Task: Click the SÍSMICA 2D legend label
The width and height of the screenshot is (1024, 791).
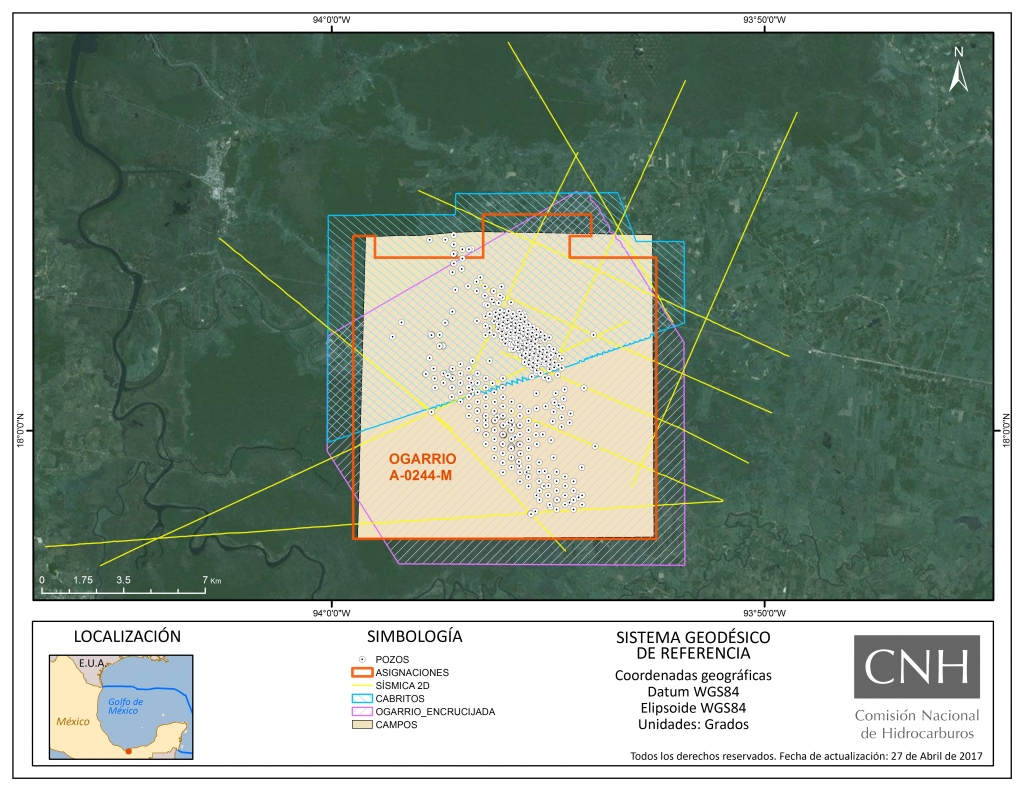Action: click(403, 685)
